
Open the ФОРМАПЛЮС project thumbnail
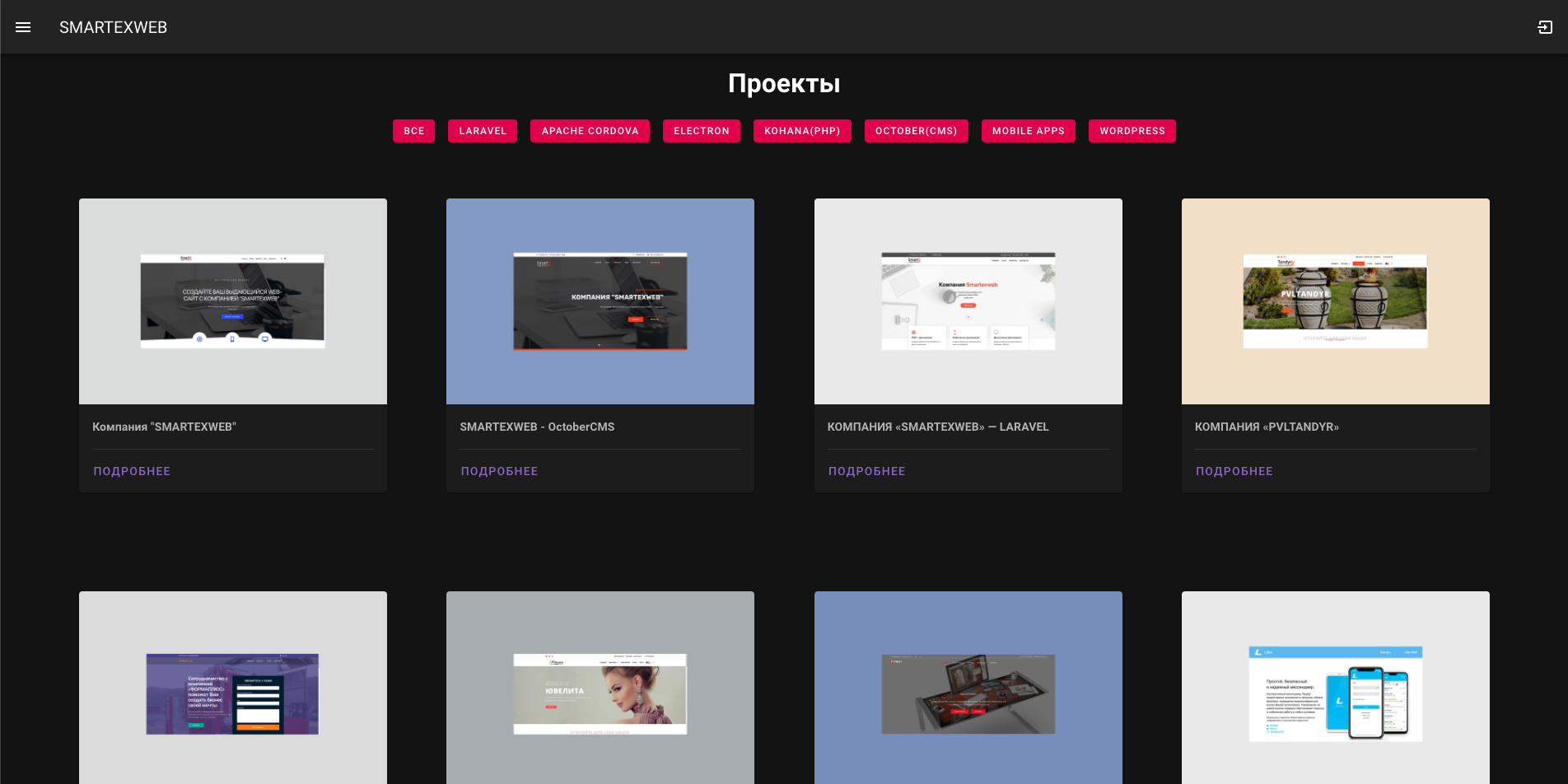pyautogui.click(x=232, y=693)
